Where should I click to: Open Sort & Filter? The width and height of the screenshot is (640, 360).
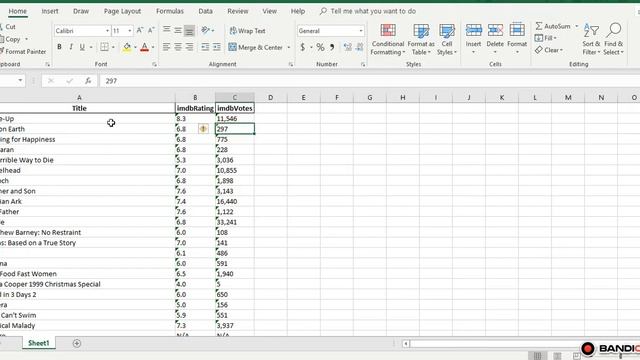[591, 39]
